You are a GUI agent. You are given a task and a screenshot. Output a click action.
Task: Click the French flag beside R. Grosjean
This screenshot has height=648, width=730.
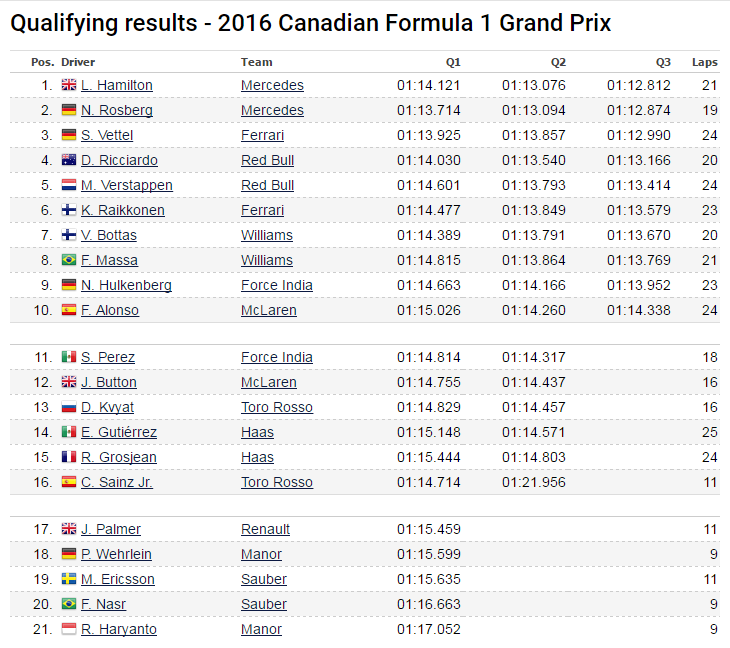[69, 457]
